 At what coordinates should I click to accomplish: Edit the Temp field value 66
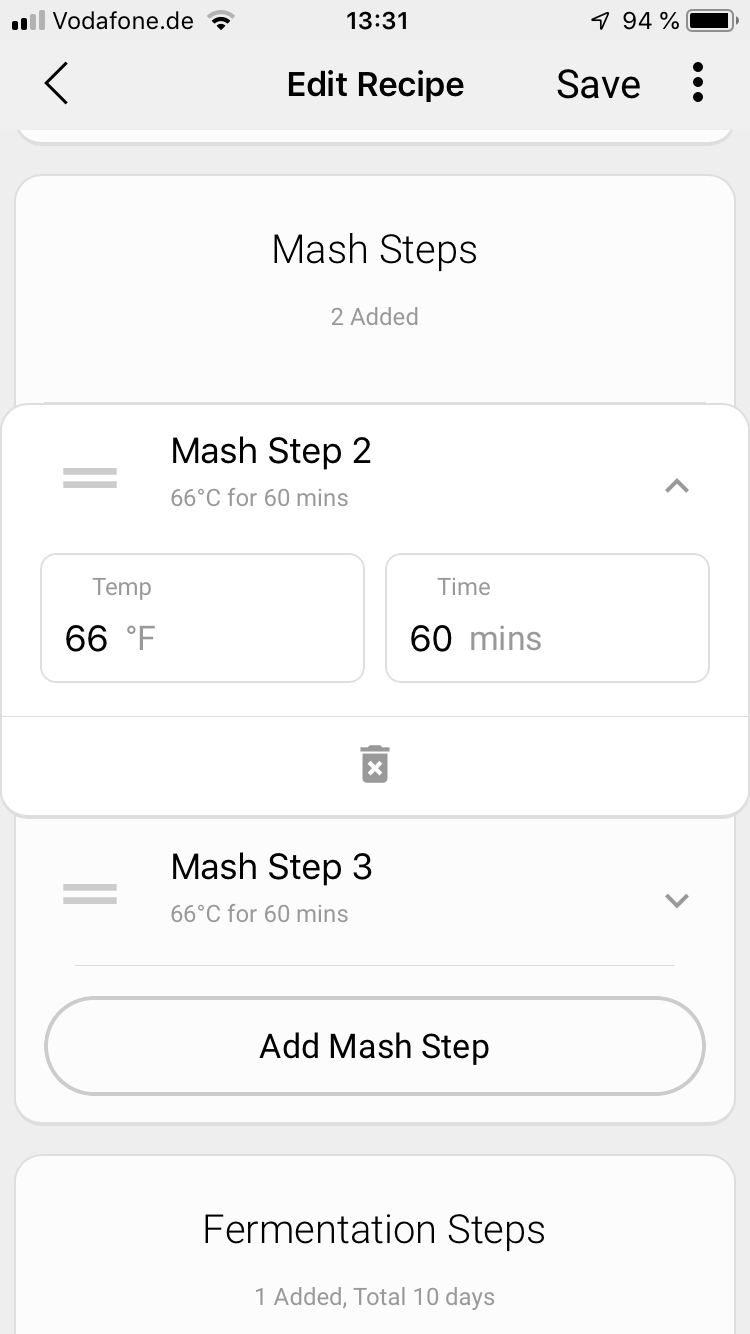[x=86, y=638]
